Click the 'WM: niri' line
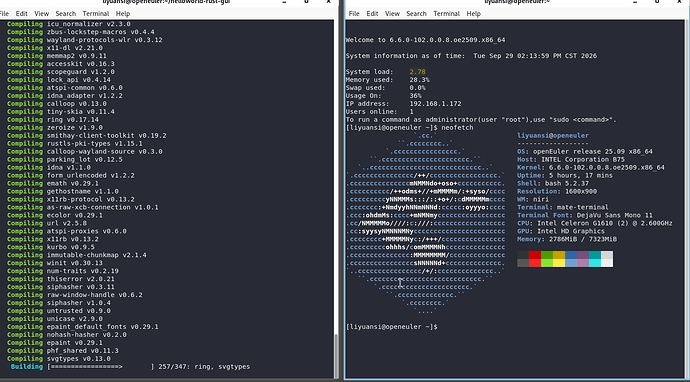The height and width of the screenshot is (382, 690). (533, 199)
